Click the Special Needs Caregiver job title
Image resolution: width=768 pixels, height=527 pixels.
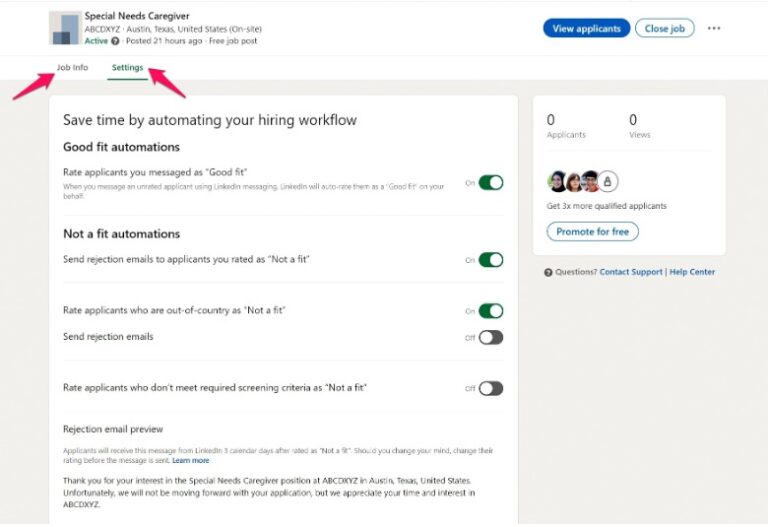pyautogui.click(x=137, y=16)
